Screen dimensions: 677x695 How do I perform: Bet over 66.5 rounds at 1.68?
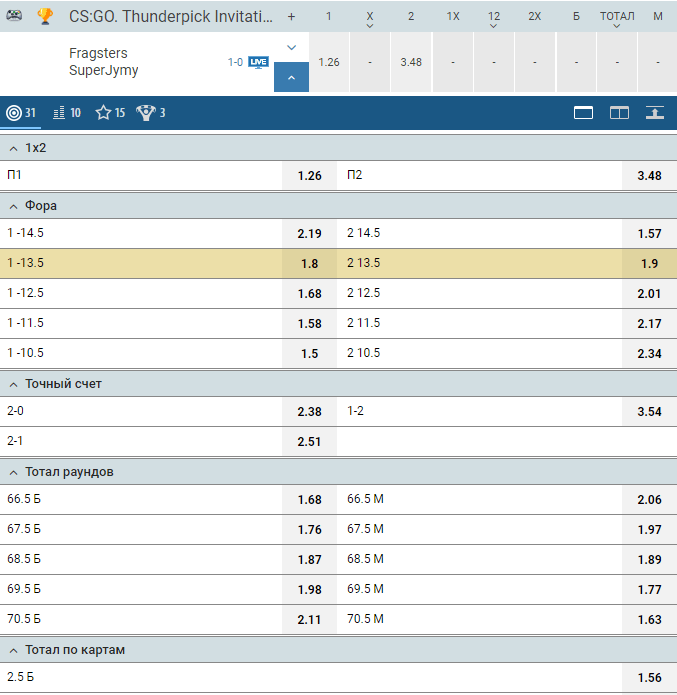click(309, 500)
